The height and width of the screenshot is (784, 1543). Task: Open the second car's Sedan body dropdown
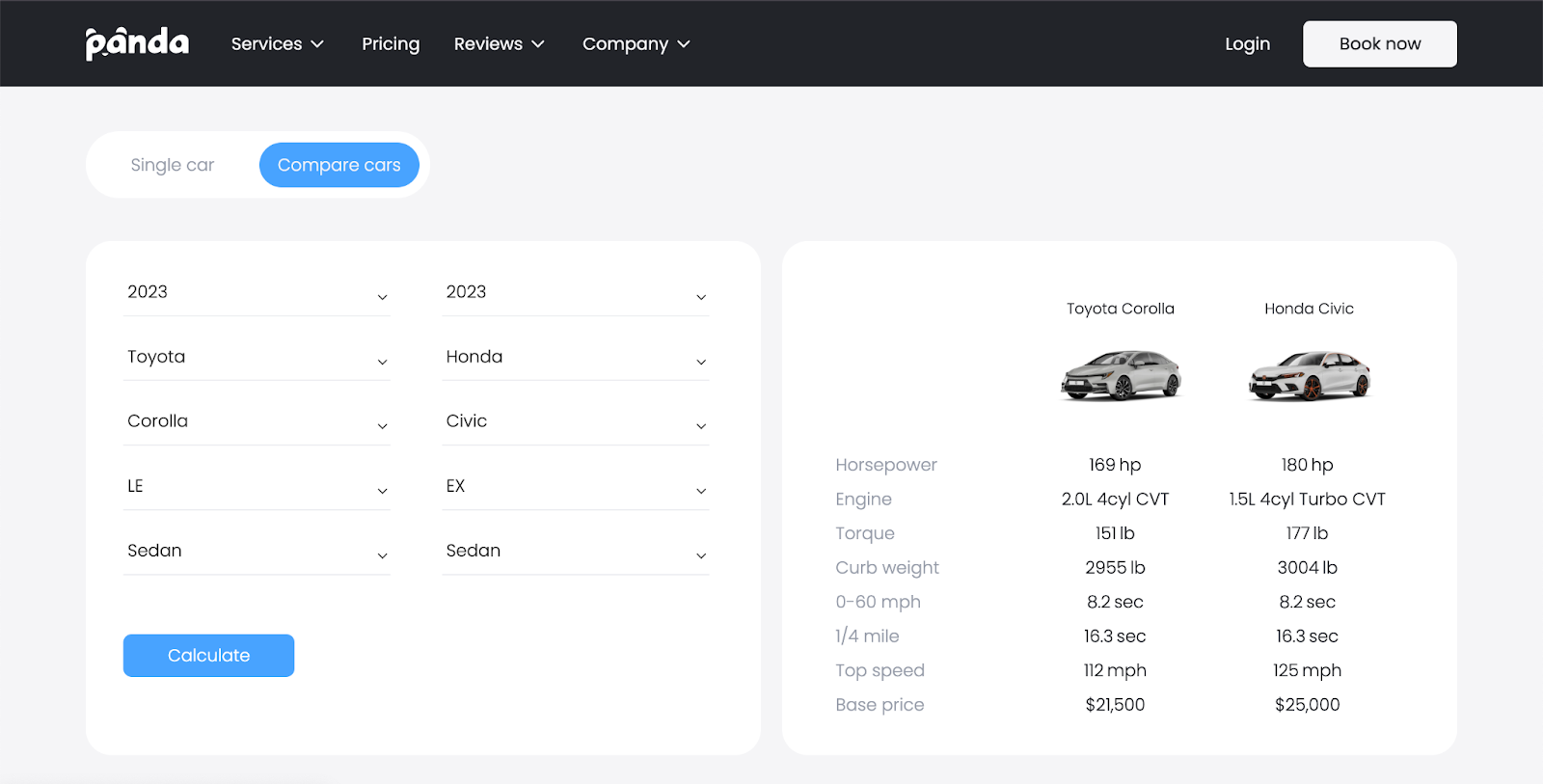pos(576,551)
